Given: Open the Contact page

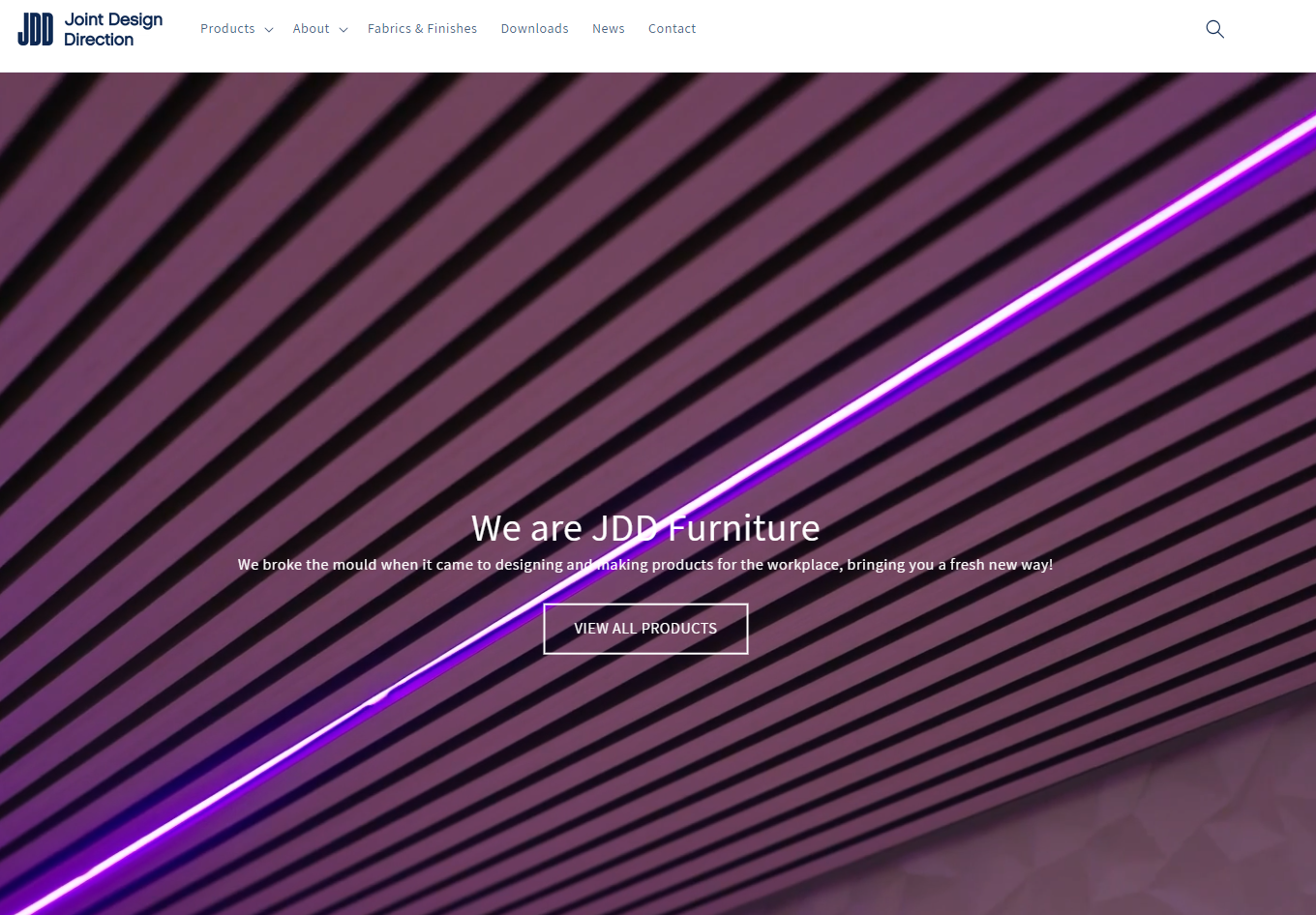Looking at the screenshot, I should coord(672,28).
